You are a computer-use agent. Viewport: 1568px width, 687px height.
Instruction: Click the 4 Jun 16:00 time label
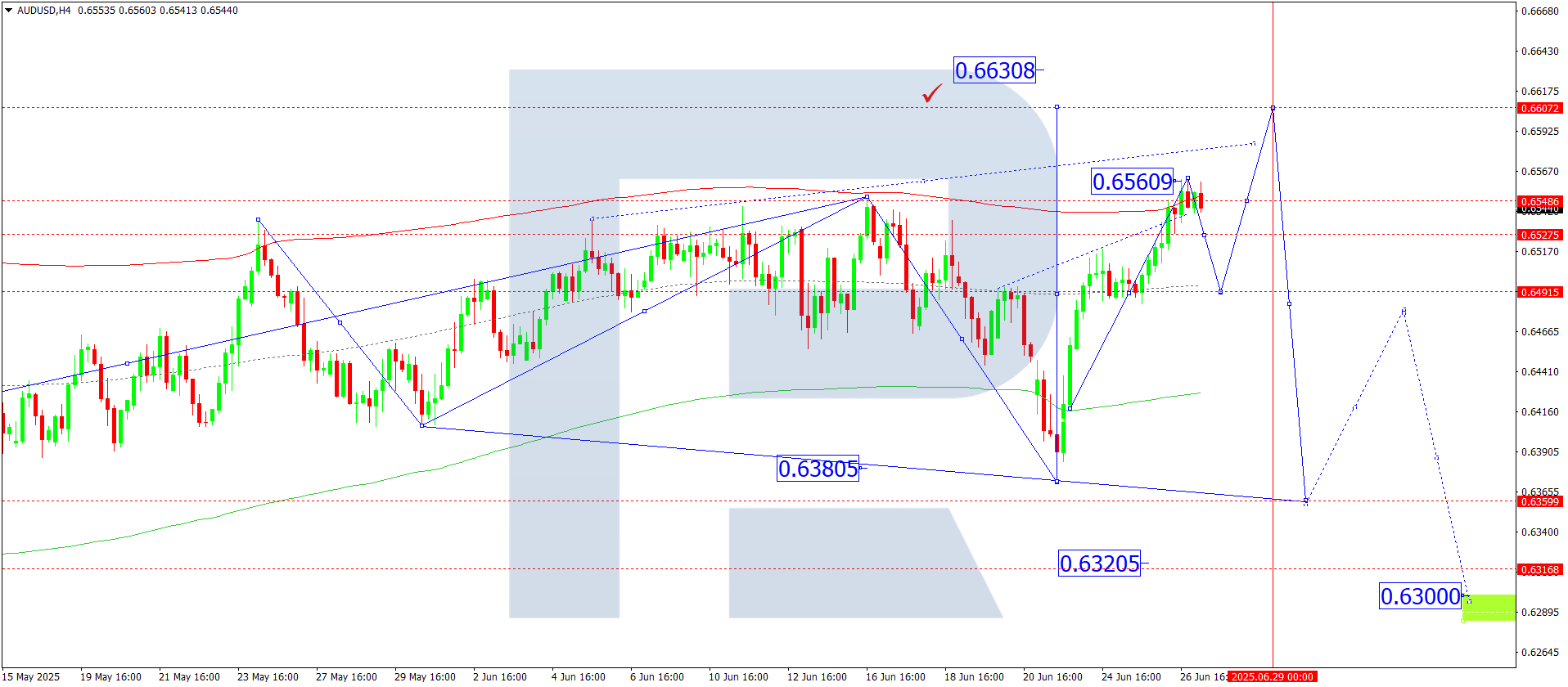(579, 676)
